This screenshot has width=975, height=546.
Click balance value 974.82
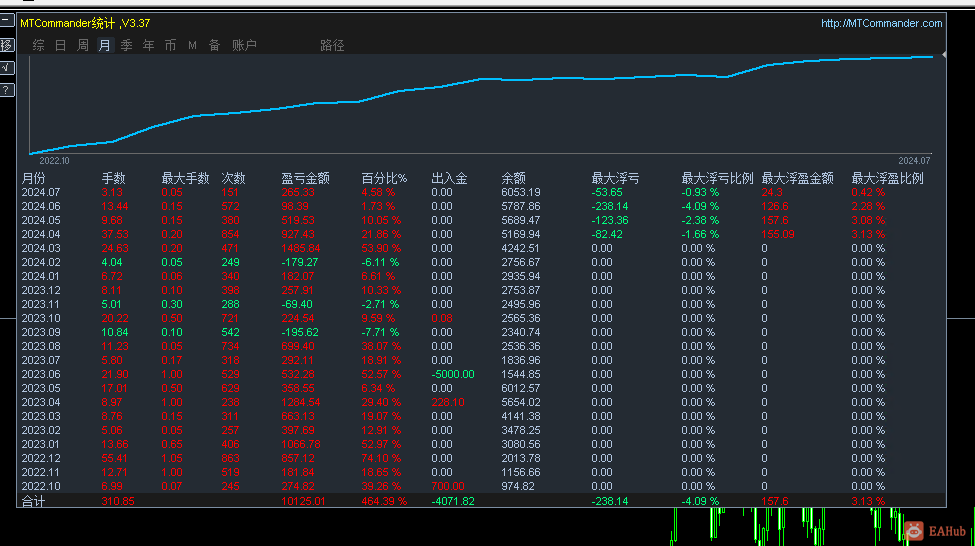[x=518, y=486]
